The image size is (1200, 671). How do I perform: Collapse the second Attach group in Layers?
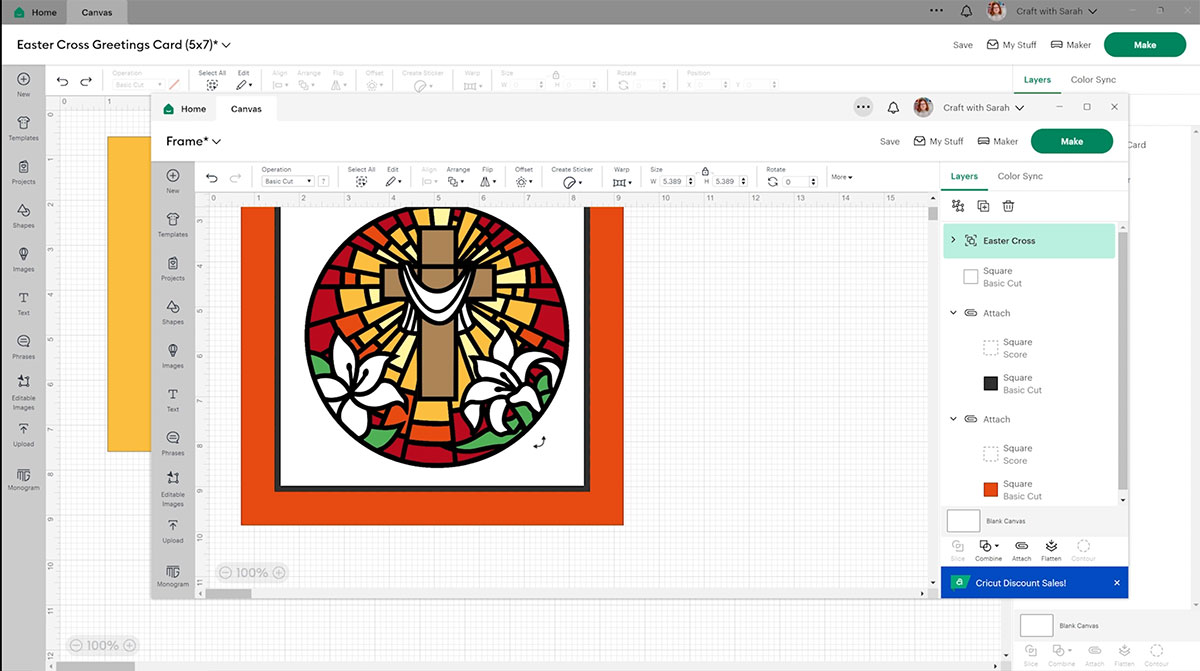point(953,419)
